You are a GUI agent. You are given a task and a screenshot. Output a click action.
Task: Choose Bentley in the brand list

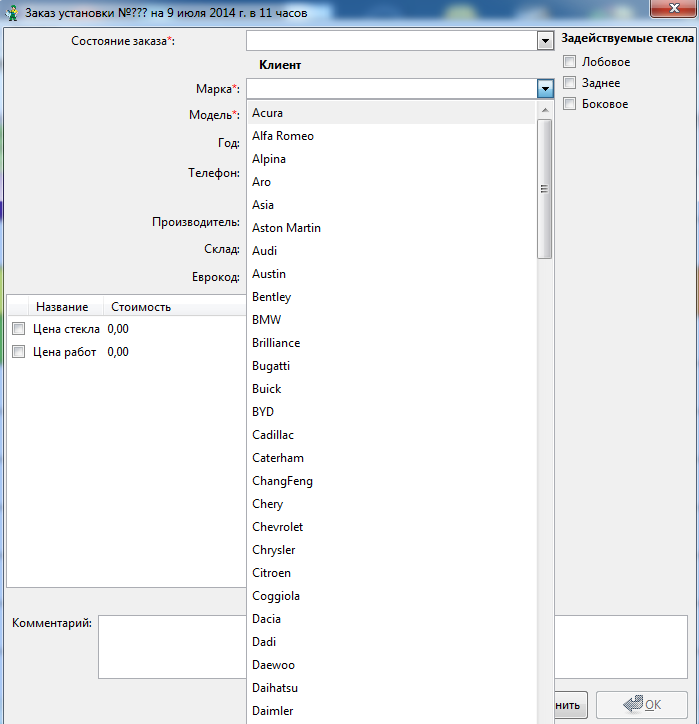pos(392,297)
